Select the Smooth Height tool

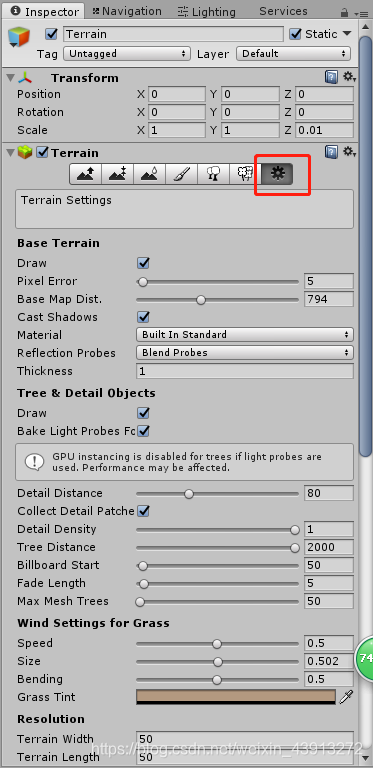coord(149,174)
